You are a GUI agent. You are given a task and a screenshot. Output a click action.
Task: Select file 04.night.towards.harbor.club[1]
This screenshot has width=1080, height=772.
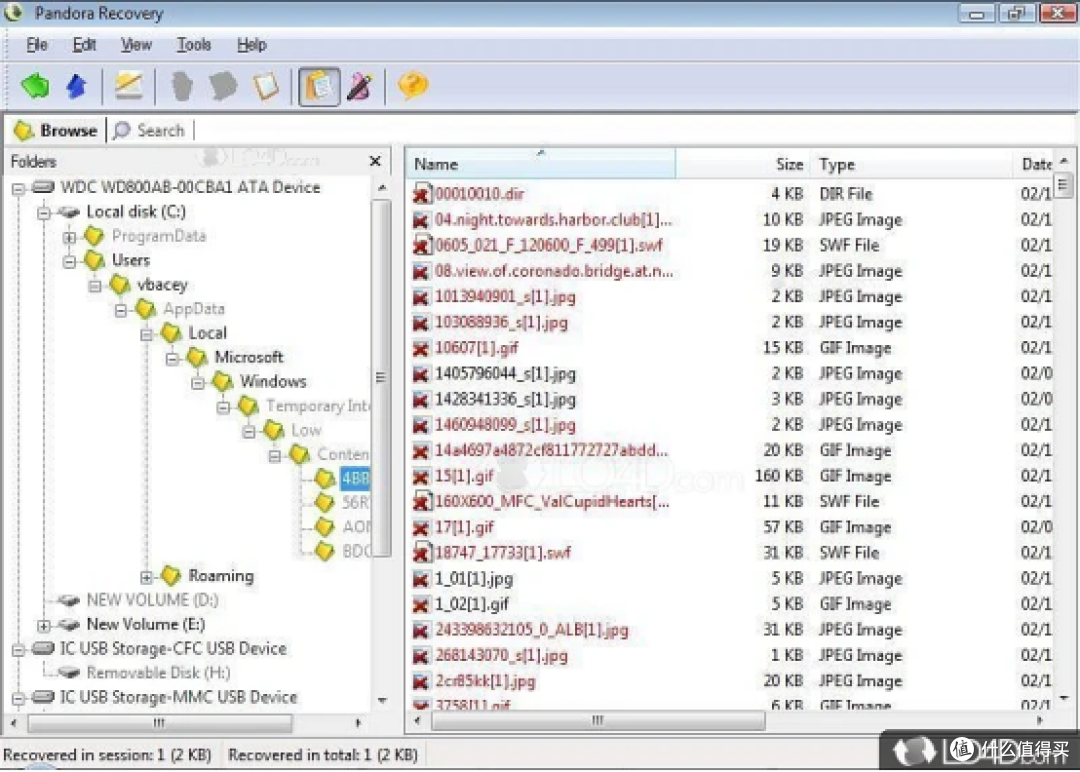click(553, 220)
